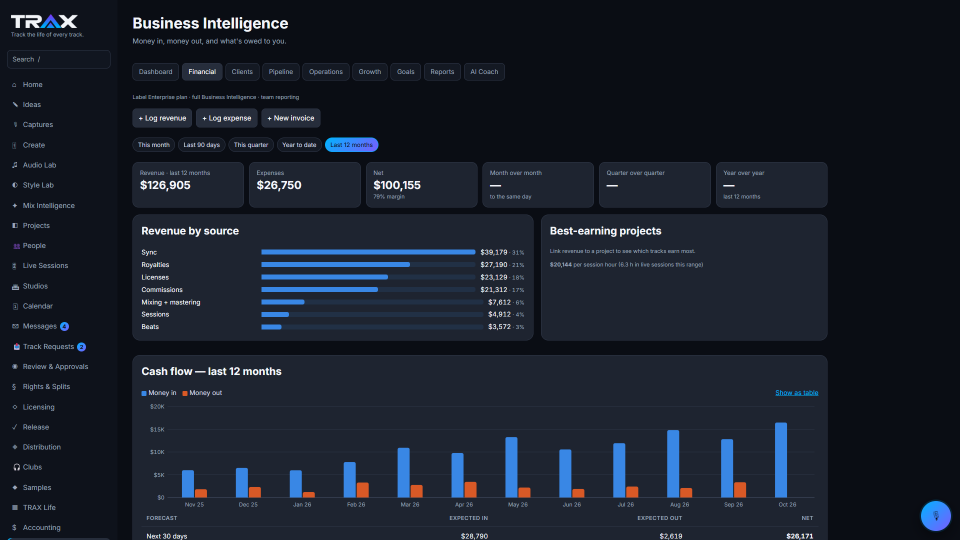Focus the Search input field
Viewport: 960px width, 540px height.
pos(59,59)
